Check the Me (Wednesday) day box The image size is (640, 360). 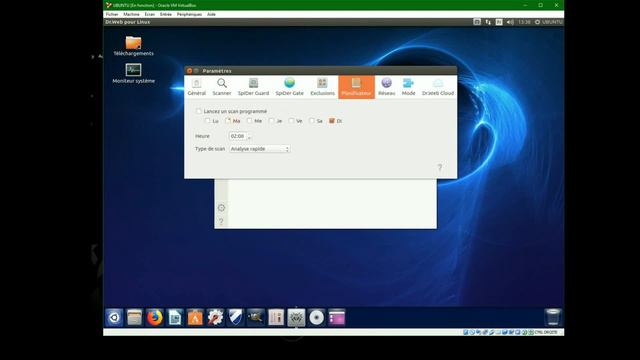pos(250,121)
